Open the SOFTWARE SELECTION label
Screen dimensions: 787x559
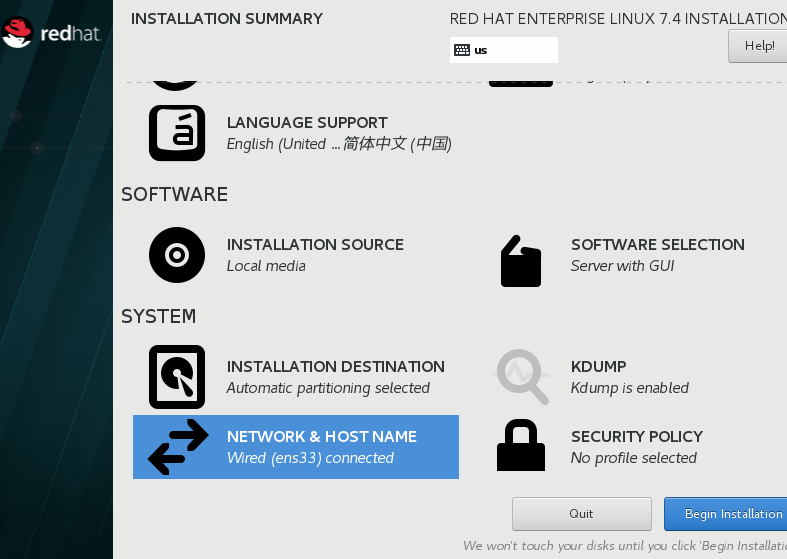pyautogui.click(x=658, y=244)
